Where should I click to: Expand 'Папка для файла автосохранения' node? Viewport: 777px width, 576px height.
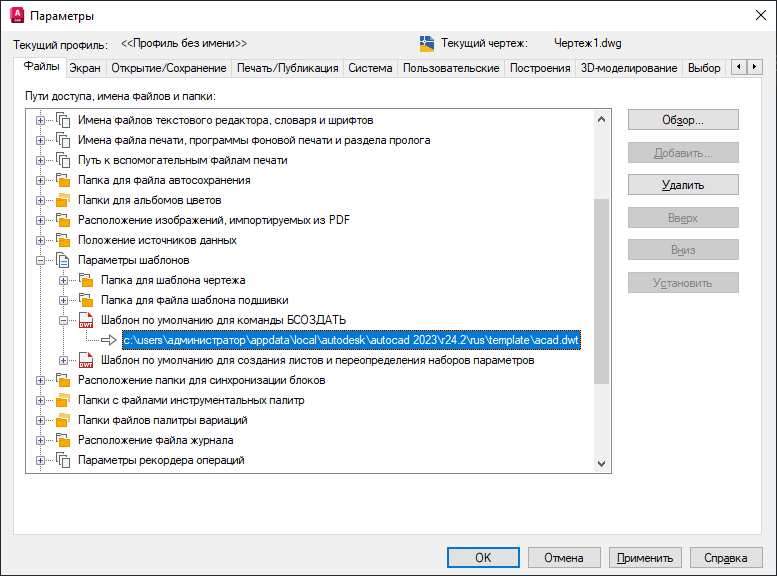(41, 180)
